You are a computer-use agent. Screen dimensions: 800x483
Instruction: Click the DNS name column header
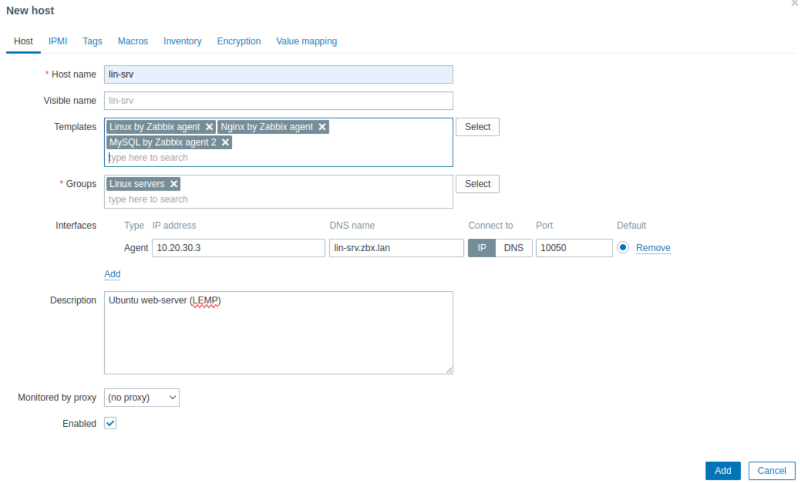[x=352, y=225]
